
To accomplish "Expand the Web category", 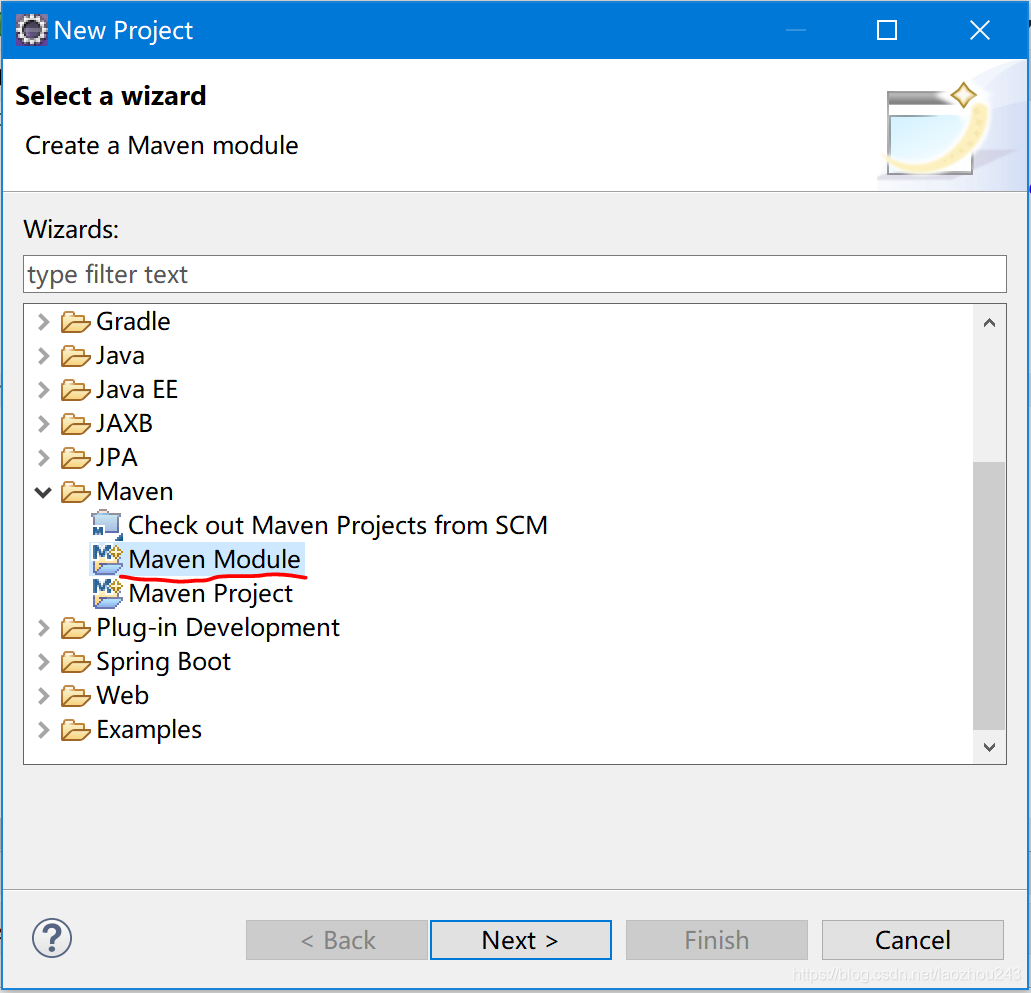I will pos(43,696).
